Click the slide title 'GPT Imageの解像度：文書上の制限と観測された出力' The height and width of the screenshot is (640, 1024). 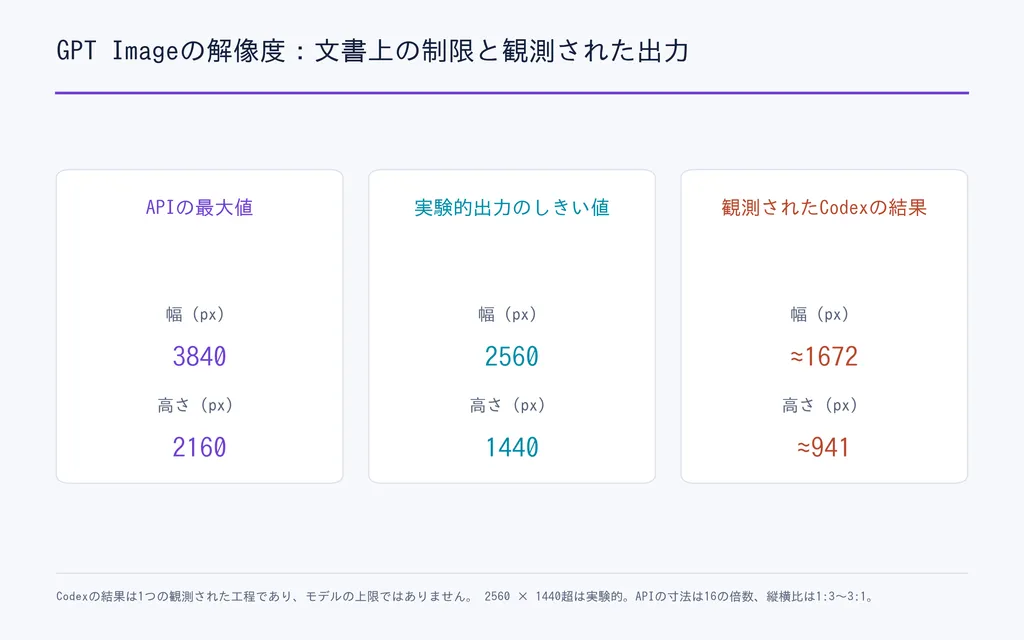coord(372,51)
